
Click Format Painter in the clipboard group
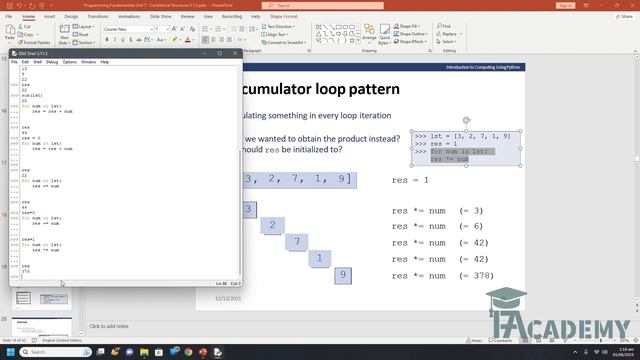[34, 42]
